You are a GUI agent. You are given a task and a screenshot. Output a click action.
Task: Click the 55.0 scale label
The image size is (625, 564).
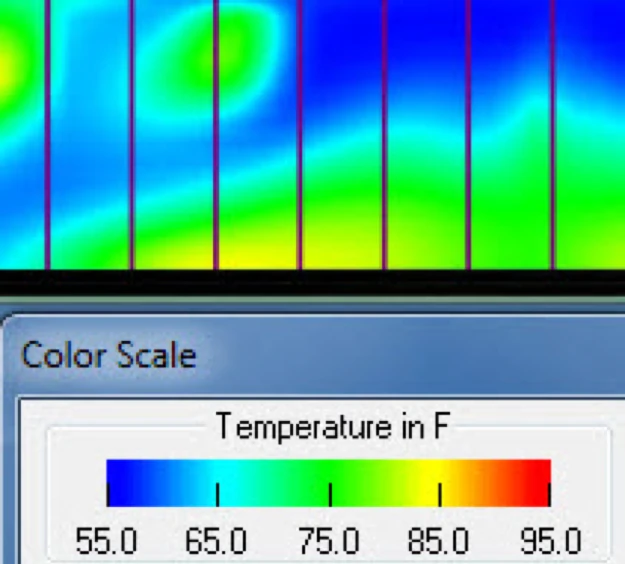pyautogui.click(x=106, y=540)
